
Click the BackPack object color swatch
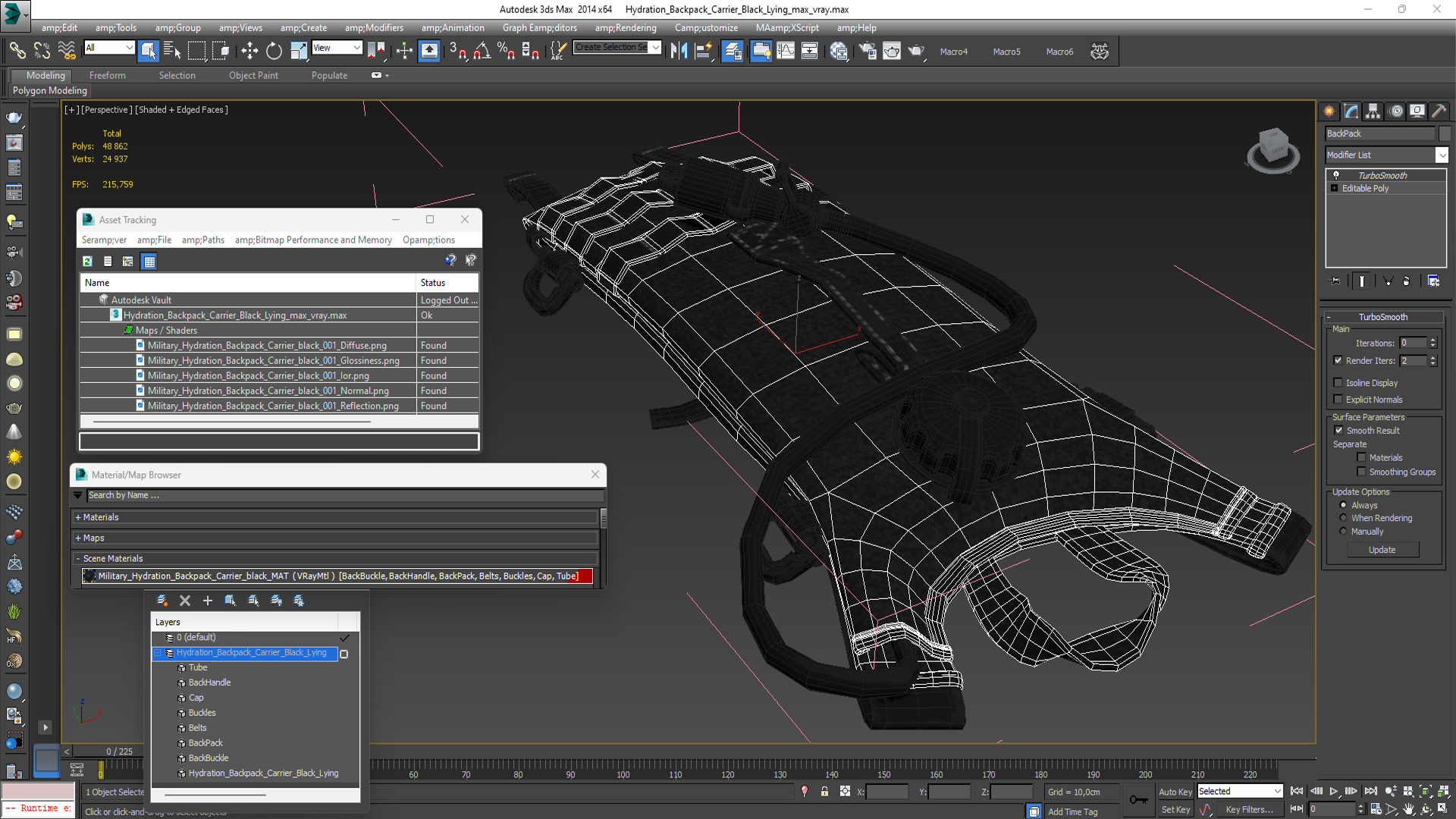[x=1445, y=133]
